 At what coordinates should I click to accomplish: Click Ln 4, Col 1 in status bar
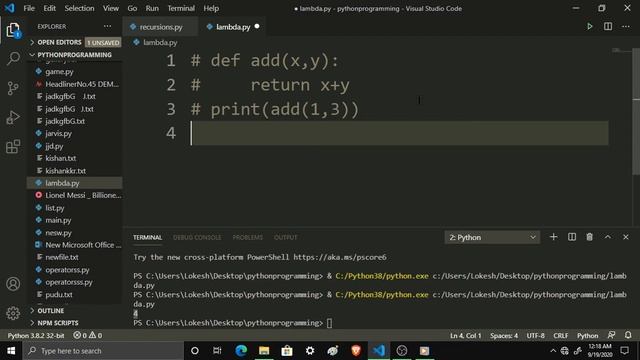465,336
